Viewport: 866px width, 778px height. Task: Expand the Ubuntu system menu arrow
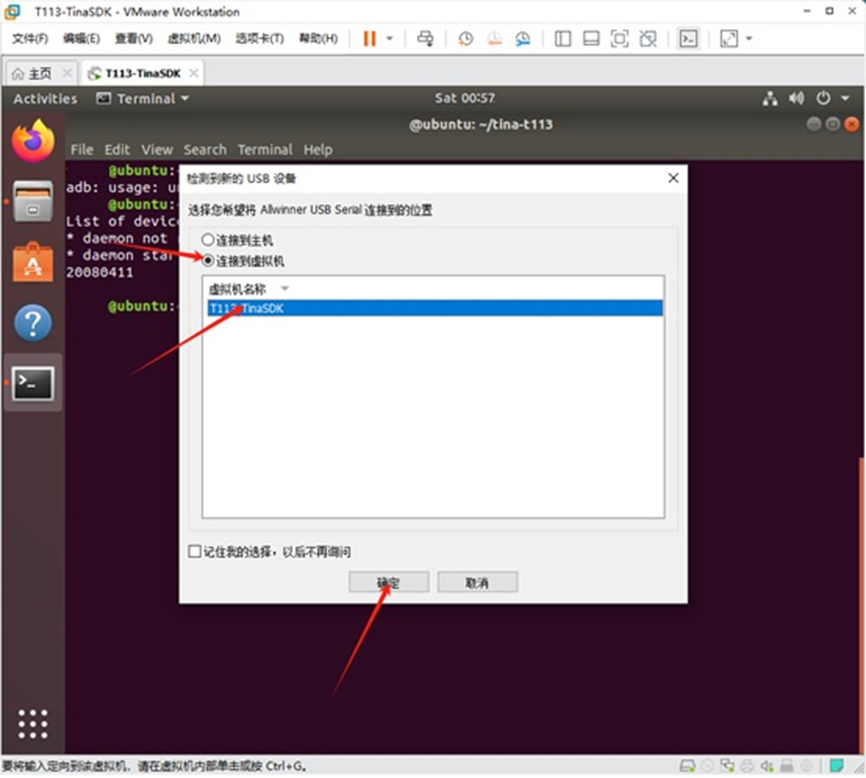(846, 99)
